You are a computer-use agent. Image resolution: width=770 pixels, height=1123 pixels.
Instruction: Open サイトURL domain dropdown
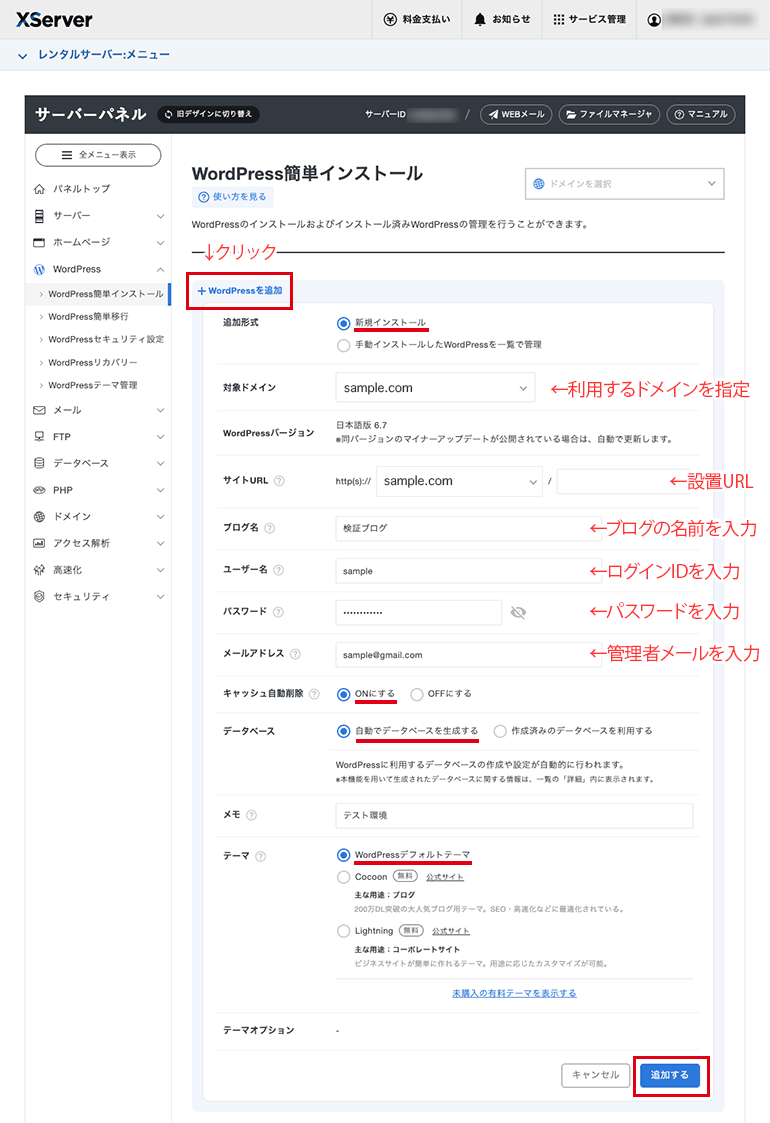pyautogui.click(x=460, y=481)
